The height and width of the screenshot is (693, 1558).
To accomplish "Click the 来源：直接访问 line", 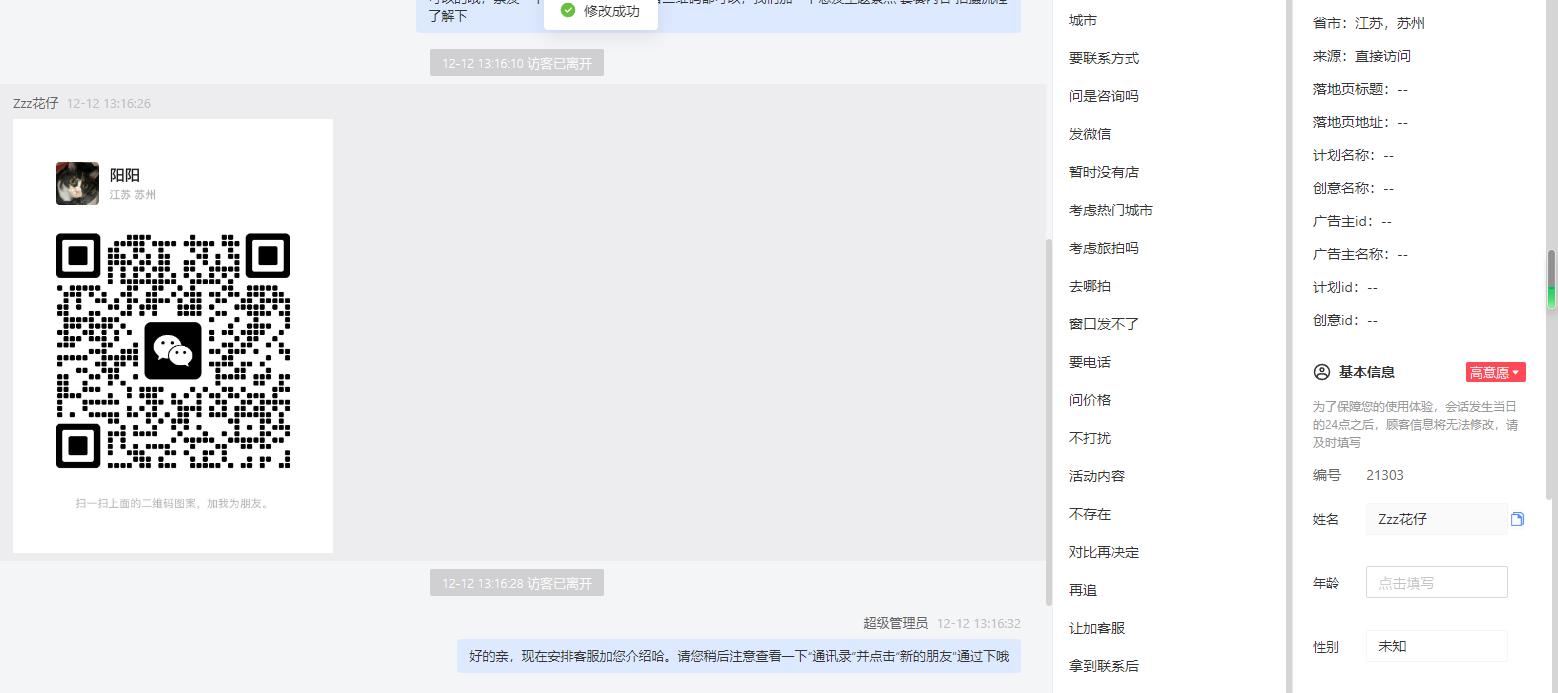I will point(1362,56).
